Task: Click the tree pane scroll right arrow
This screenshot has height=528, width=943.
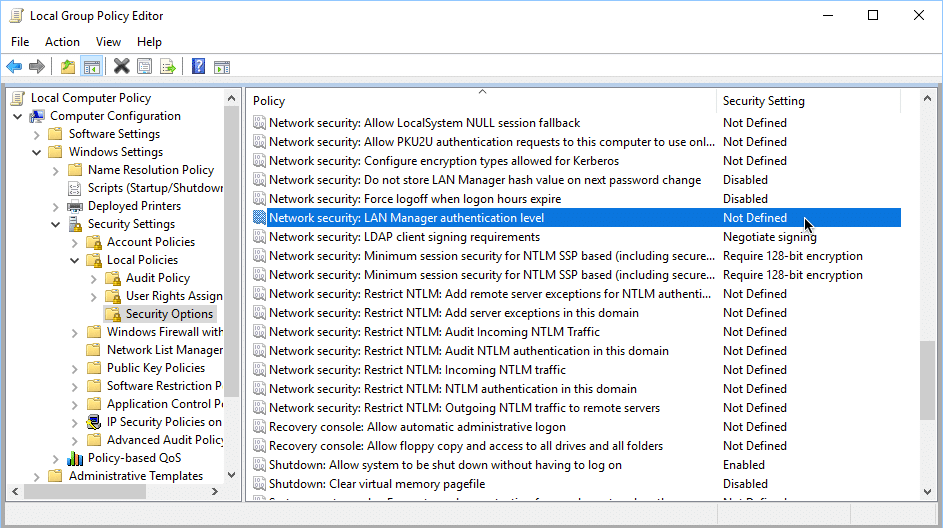Action: tap(215, 492)
